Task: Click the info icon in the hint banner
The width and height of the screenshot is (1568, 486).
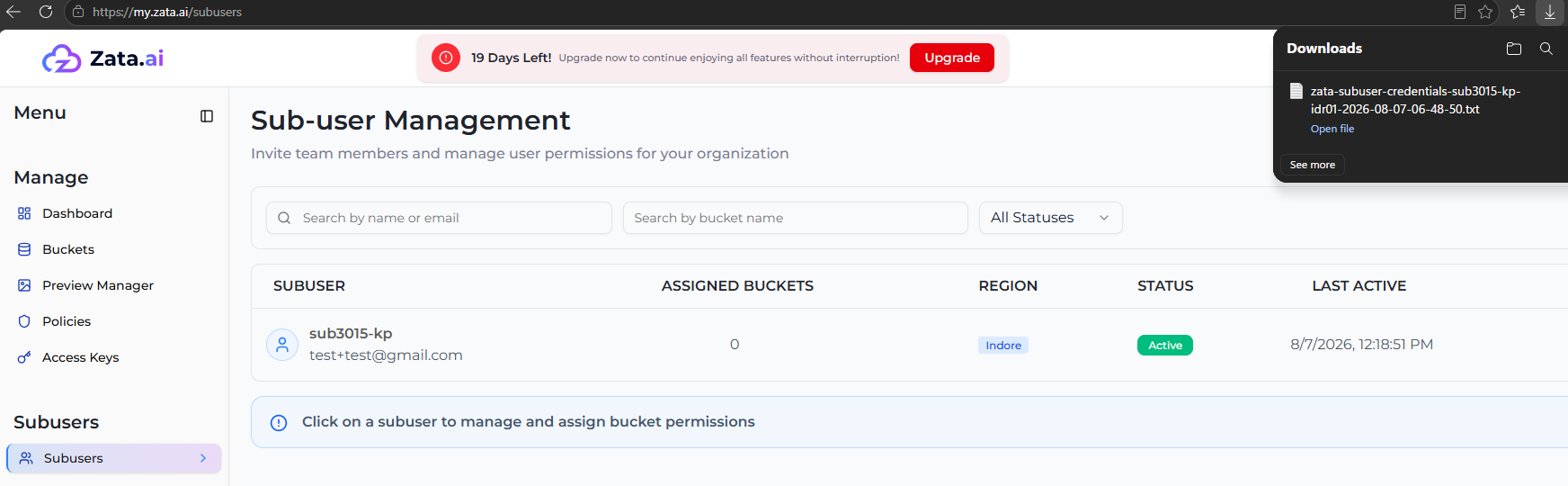Action: pos(279,423)
